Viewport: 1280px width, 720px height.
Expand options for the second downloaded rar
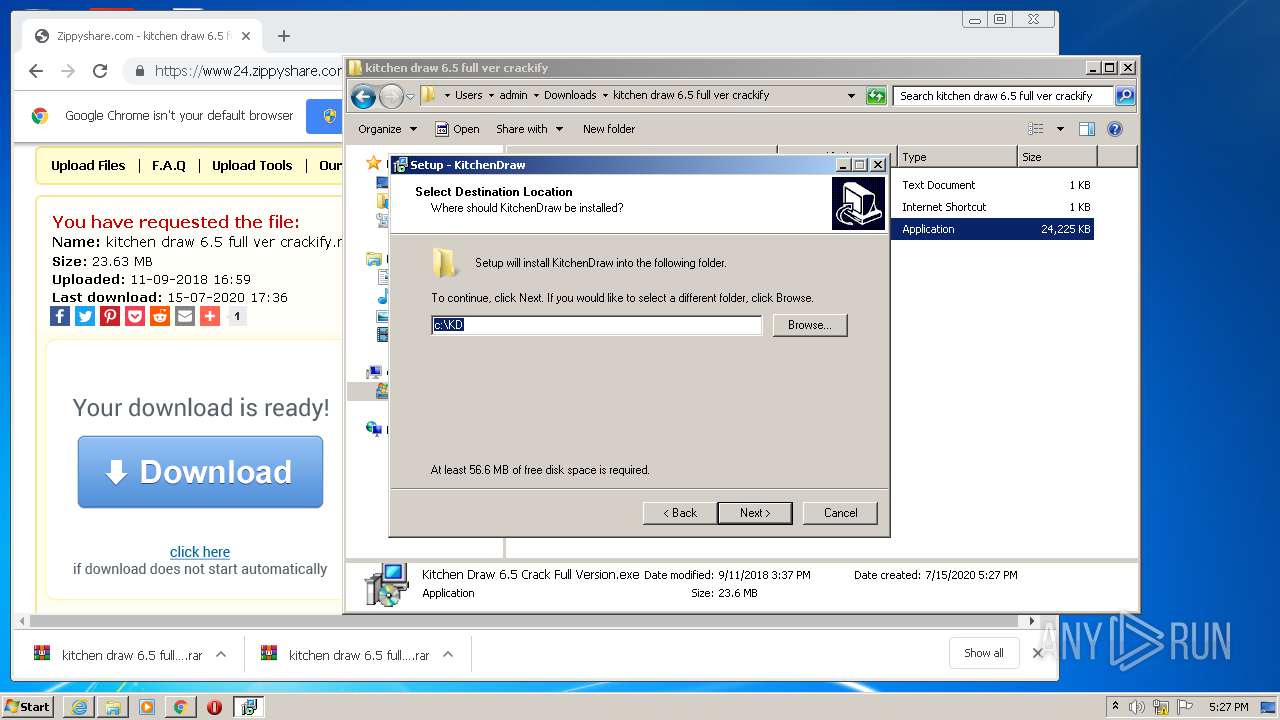click(x=448, y=655)
